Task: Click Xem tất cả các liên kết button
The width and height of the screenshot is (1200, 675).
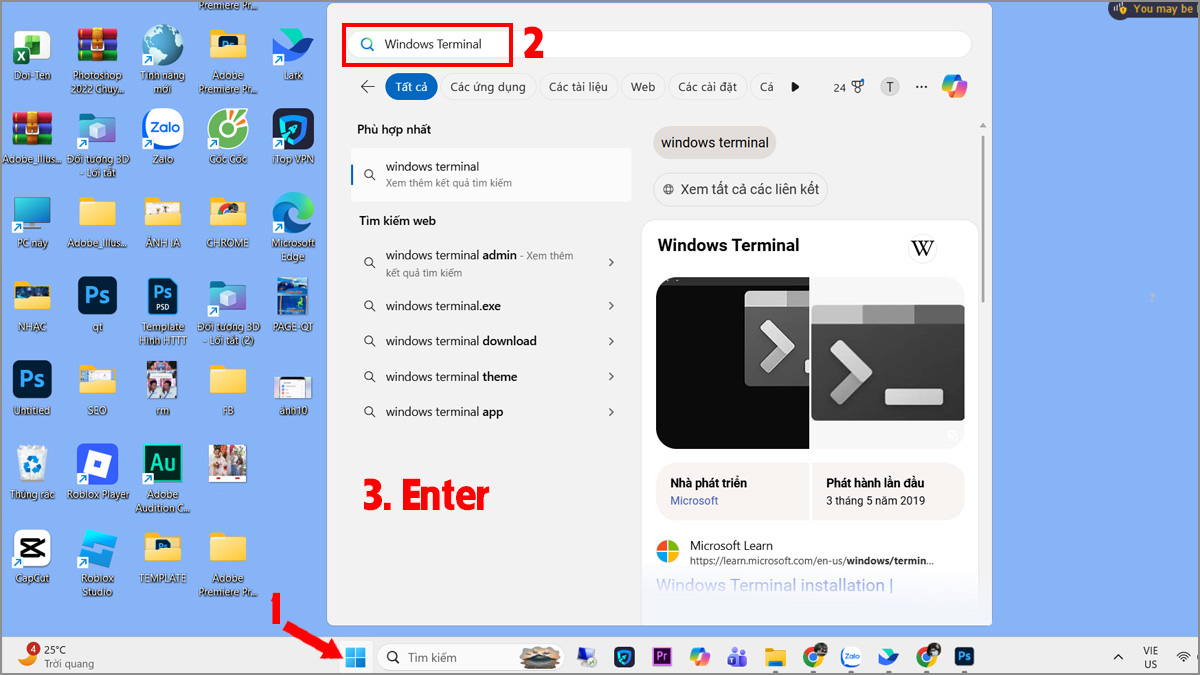Action: click(740, 189)
